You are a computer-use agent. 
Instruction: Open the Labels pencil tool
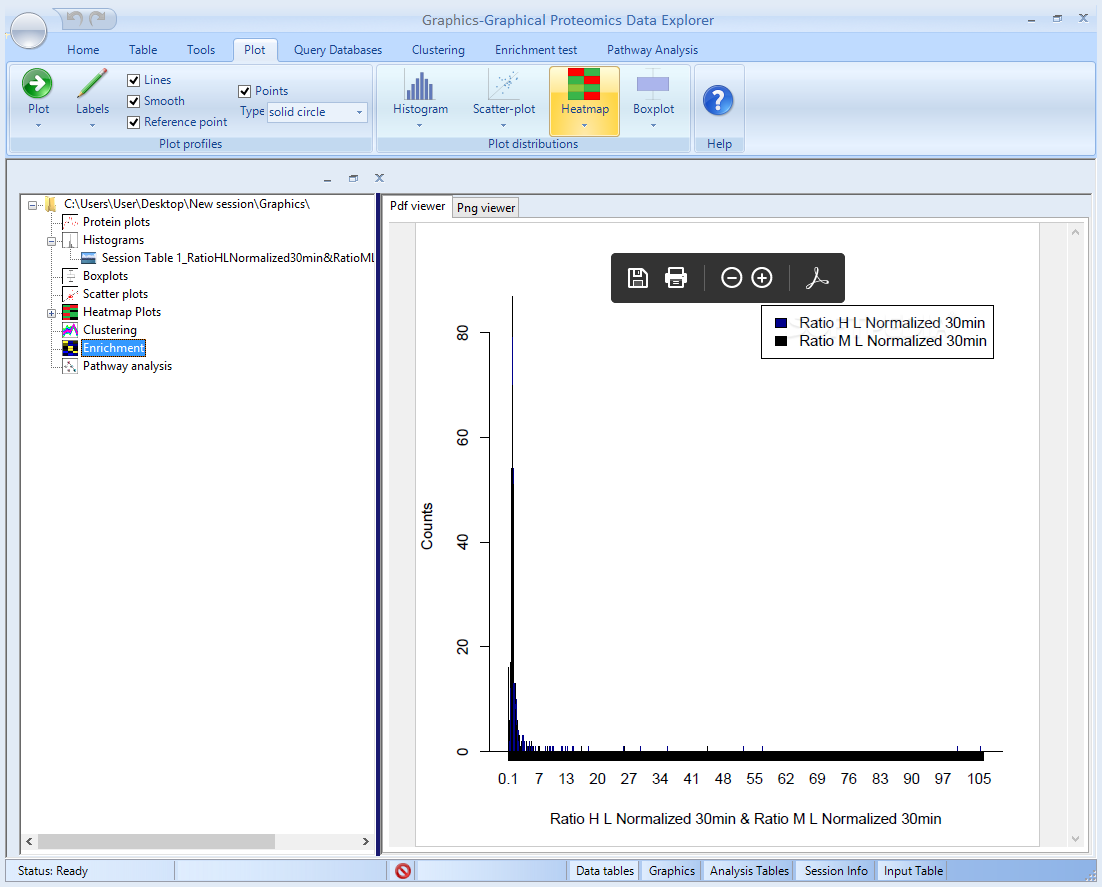tap(92, 84)
